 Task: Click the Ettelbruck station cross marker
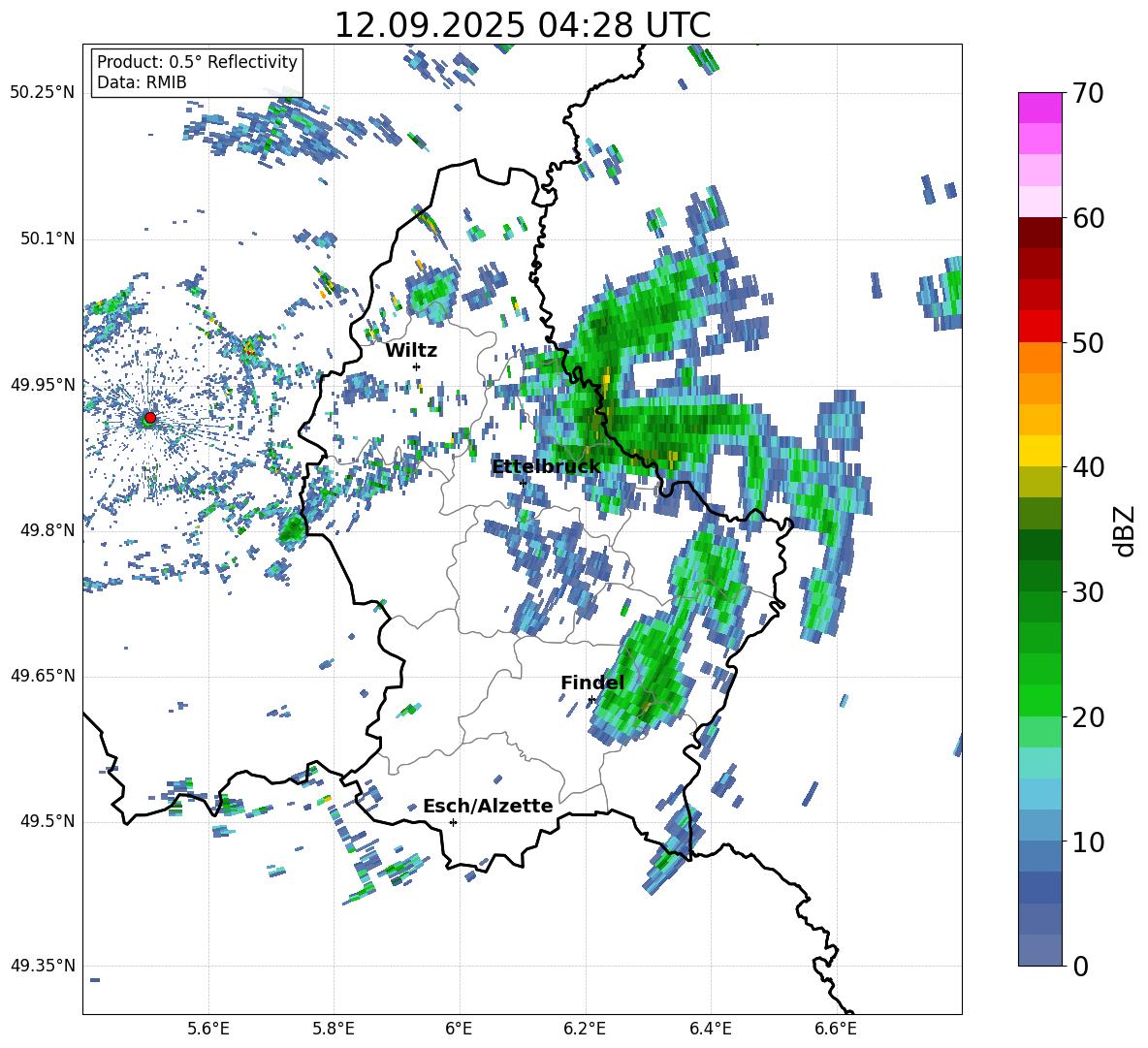pyautogui.click(x=523, y=482)
